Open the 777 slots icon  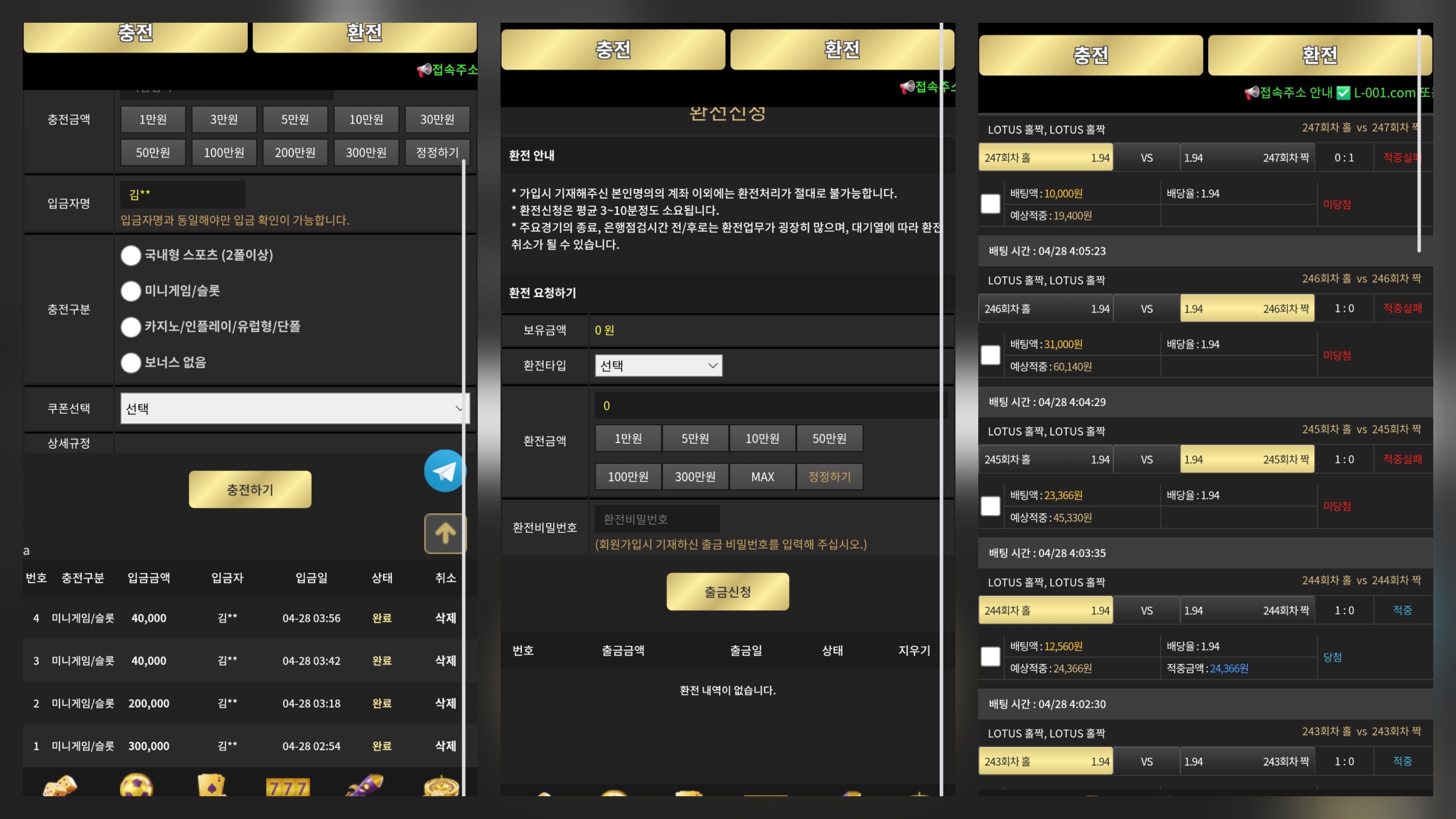(288, 787)
